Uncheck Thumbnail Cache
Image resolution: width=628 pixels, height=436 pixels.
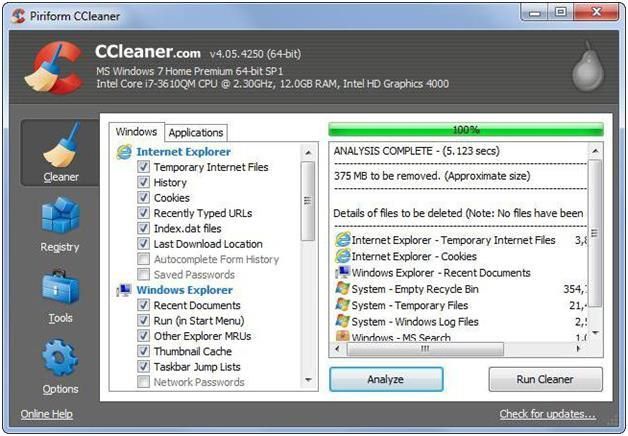143,351
